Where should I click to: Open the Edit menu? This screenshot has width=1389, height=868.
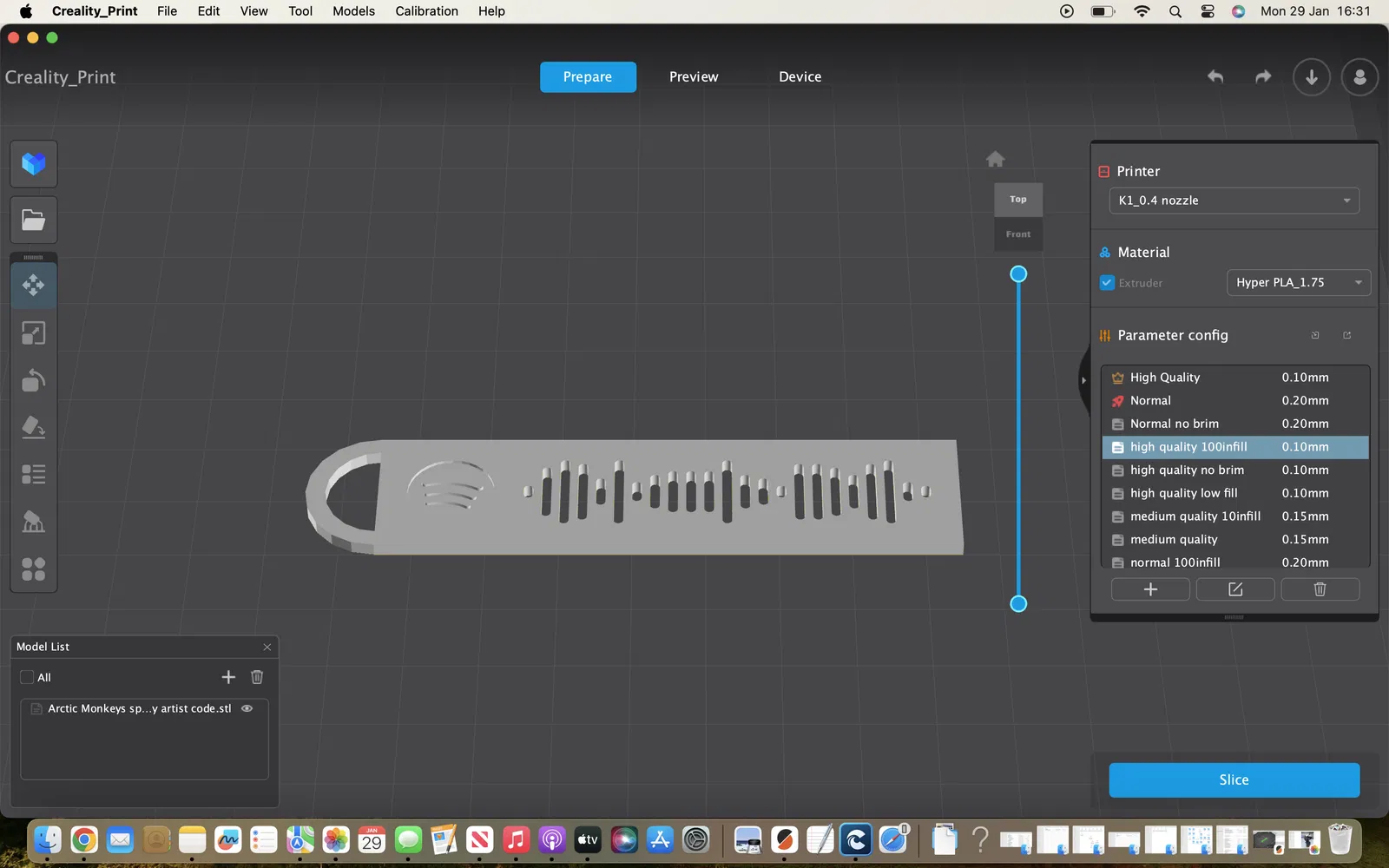209,11
